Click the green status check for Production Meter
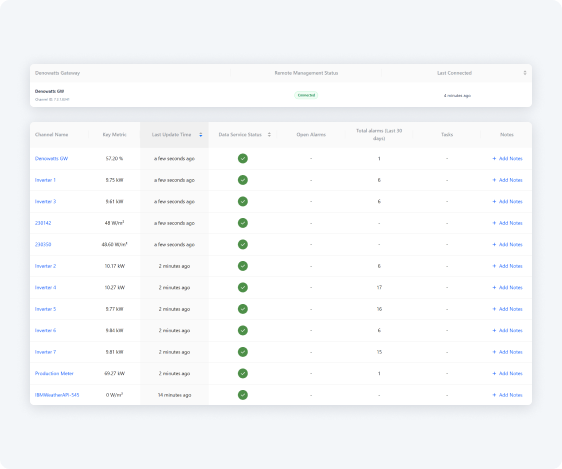Screen dimensions: 562x469 [x=243, y=373]
